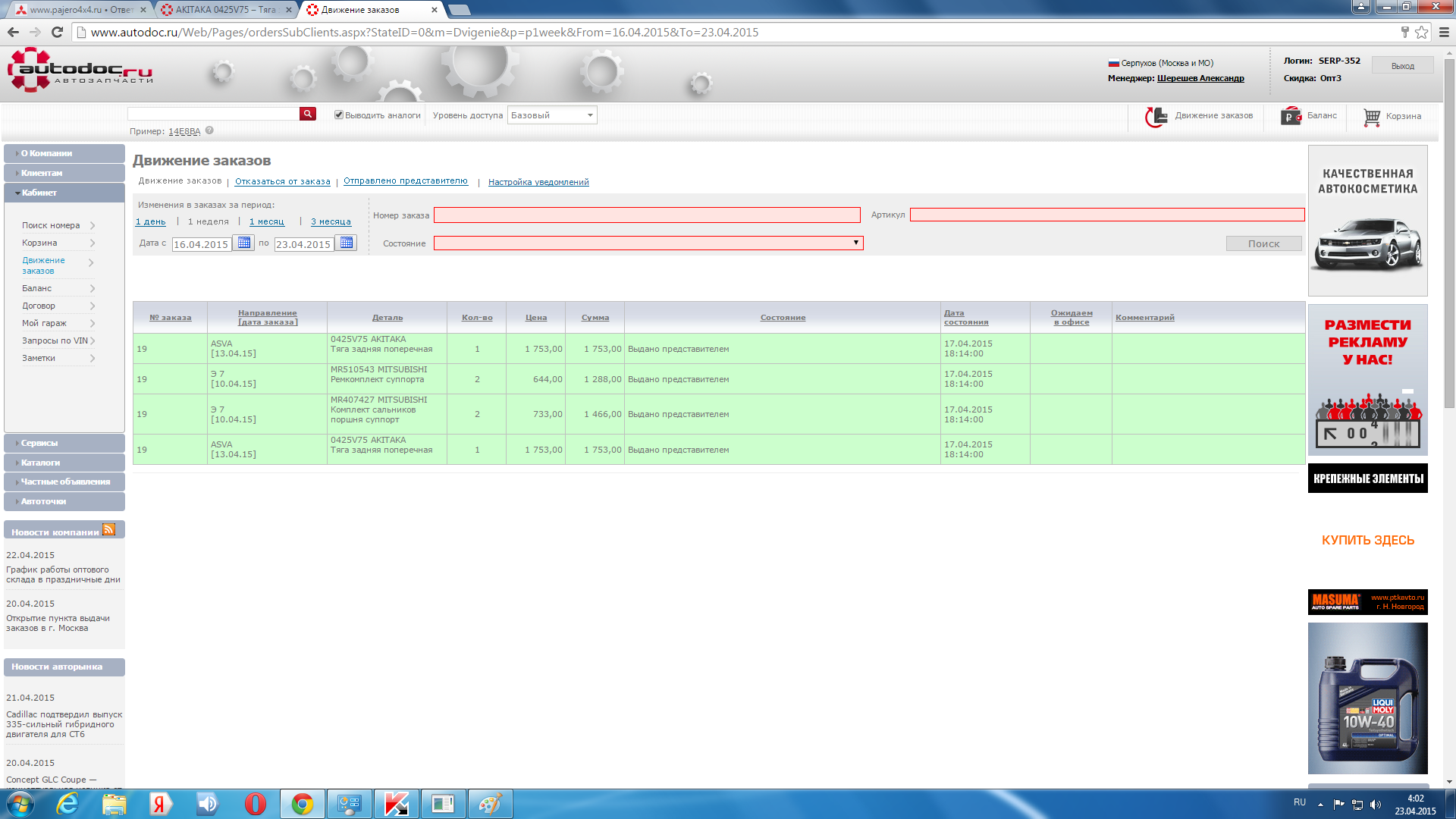Open the 'Уровень доступа' Базовый dropdown
Screen dimensions: 1456x819
[x=551, y=115]
